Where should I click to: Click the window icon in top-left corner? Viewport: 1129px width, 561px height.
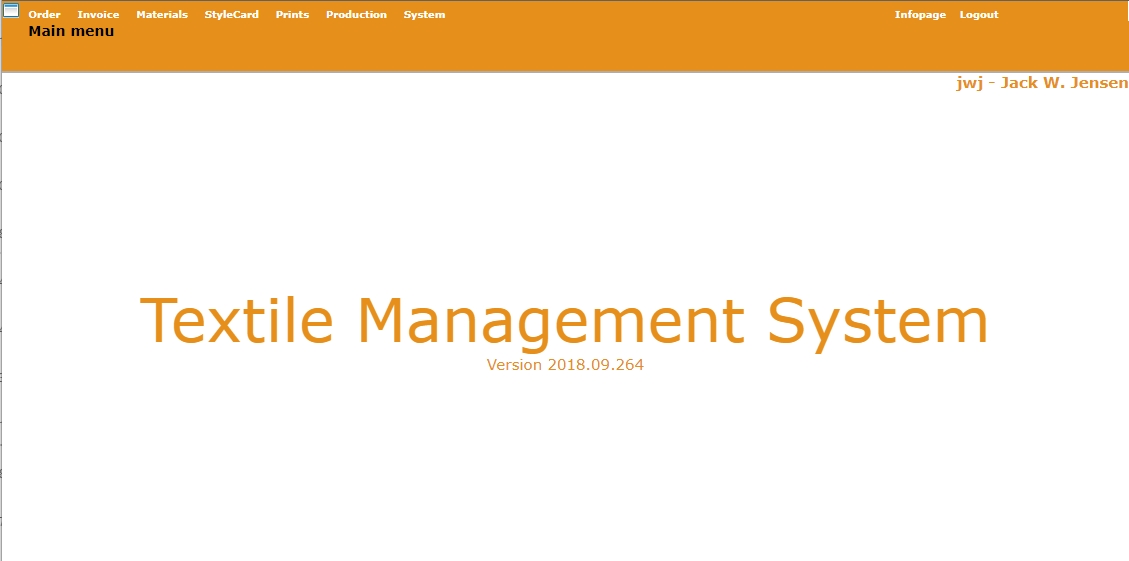click(11, 10)
